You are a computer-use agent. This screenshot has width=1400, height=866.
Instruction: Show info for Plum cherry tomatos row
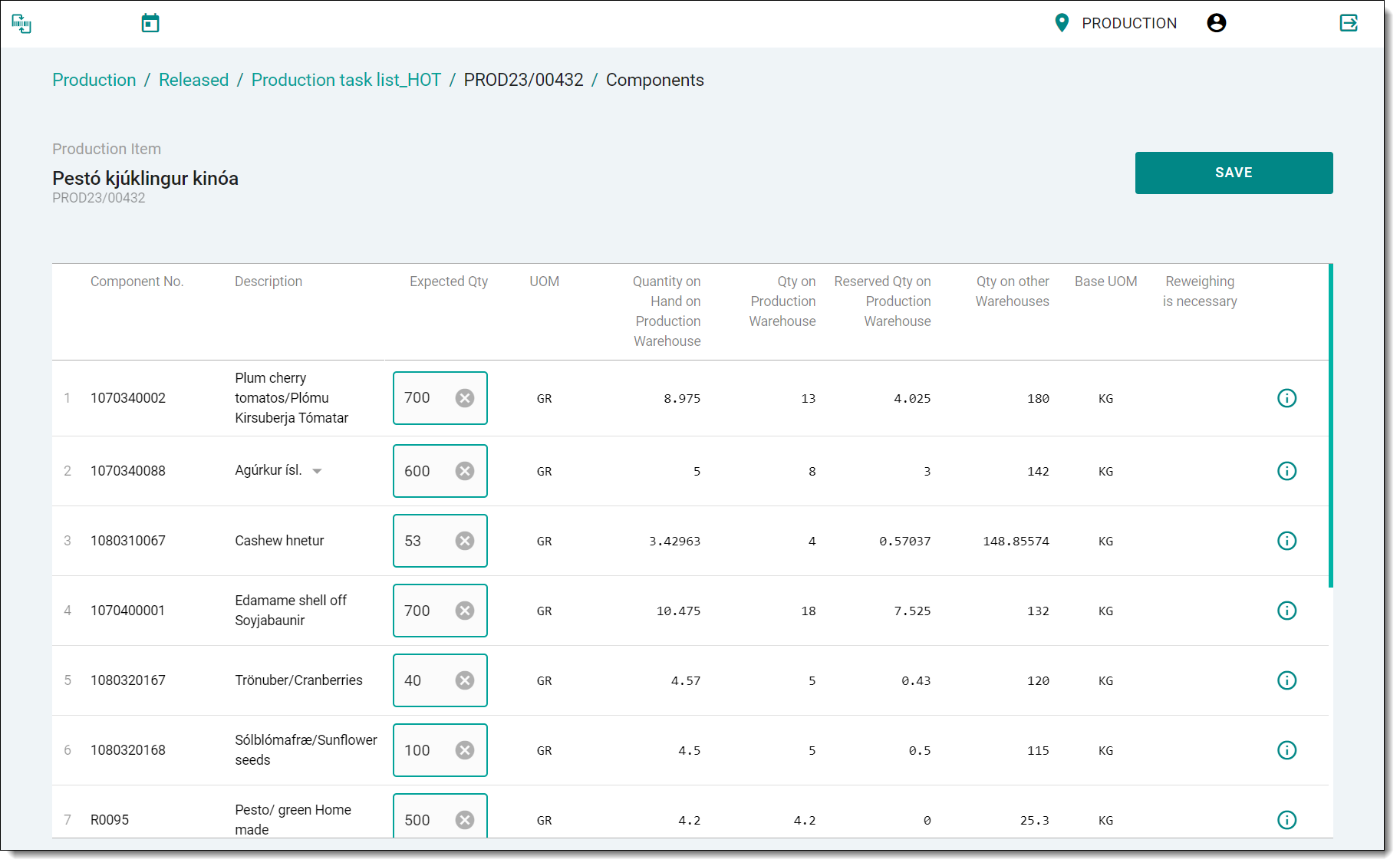[1286, 398]
